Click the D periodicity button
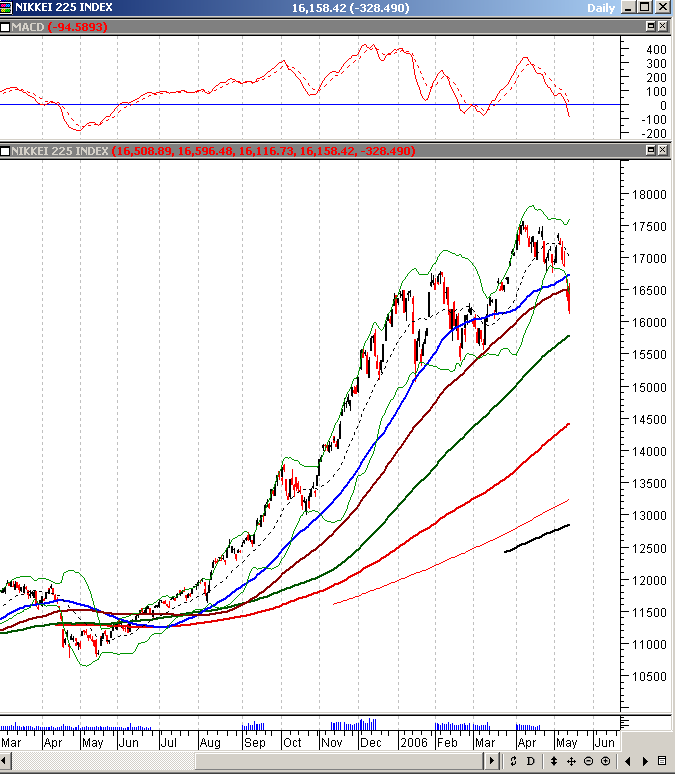The width and height of the screenshot is (675, 774). click(x=531, y=761)
